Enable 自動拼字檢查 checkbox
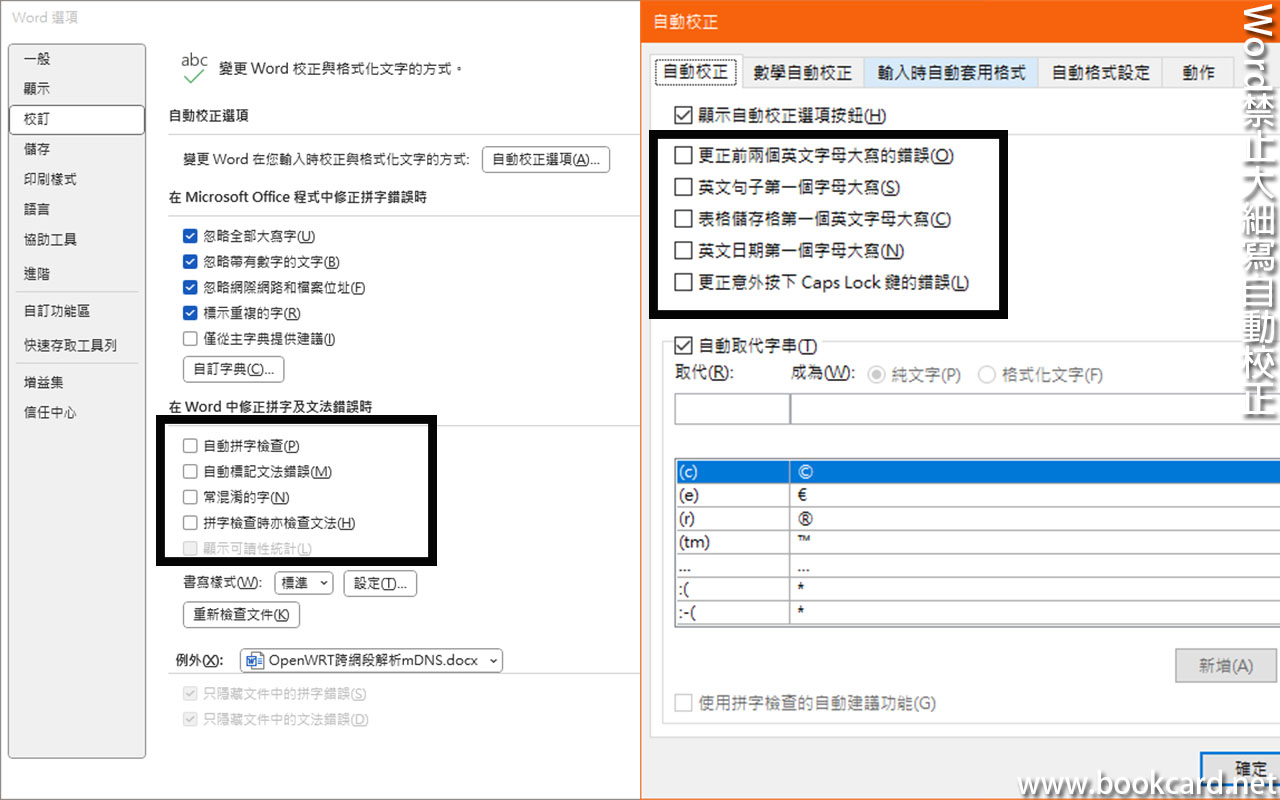1280x800 pixels. click(x=190, y=446)
